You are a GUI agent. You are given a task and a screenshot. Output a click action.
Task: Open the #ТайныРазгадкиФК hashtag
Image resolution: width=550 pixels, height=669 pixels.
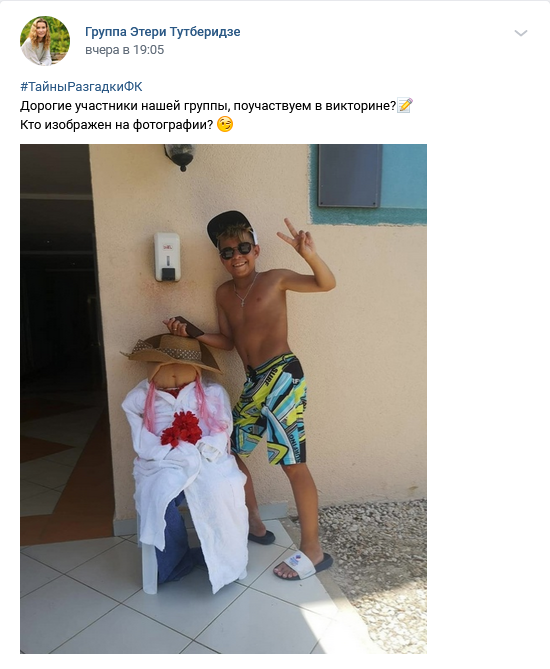click(x=81, y=87)
